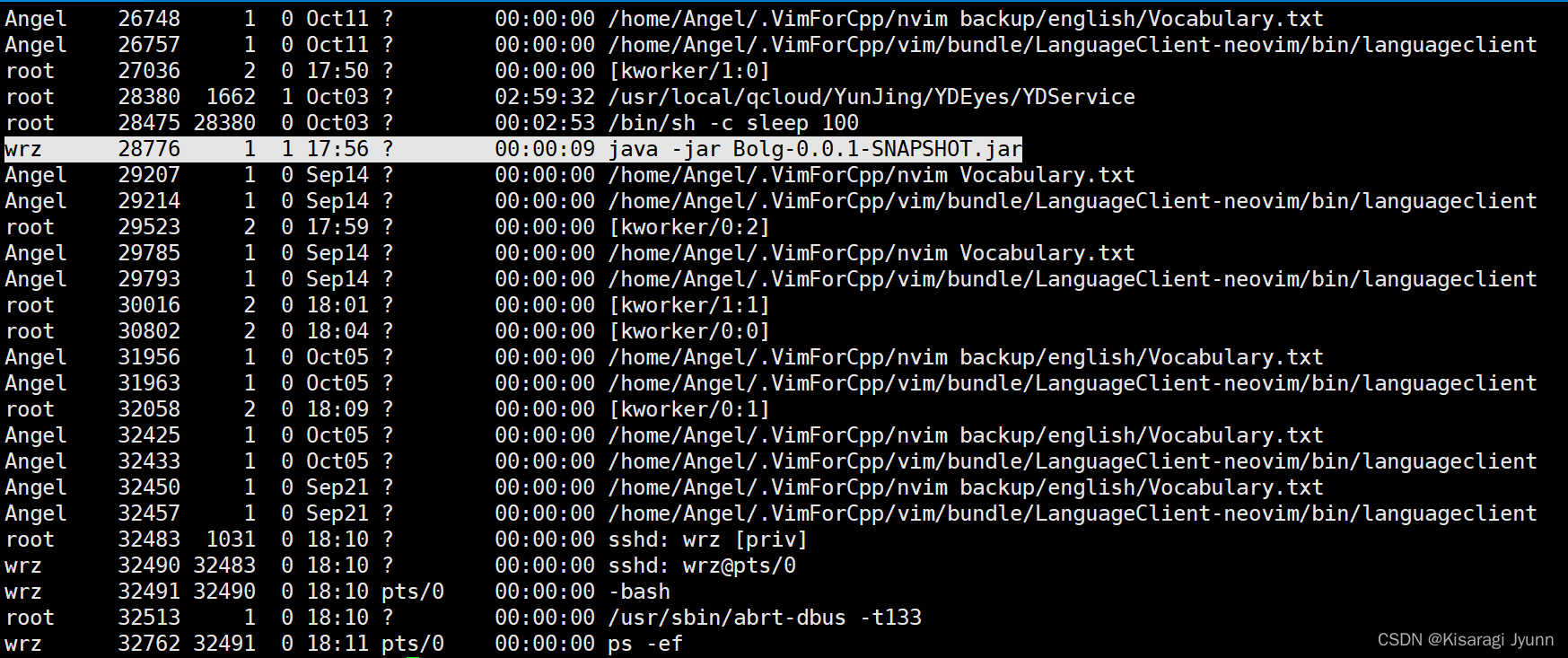Click the YDService path /usr/local/qcloud/YunJing/YDEyes/YDService
The width and height of the screenshot is (1568, 658).
pyautogui.click(x=872, y=97)
